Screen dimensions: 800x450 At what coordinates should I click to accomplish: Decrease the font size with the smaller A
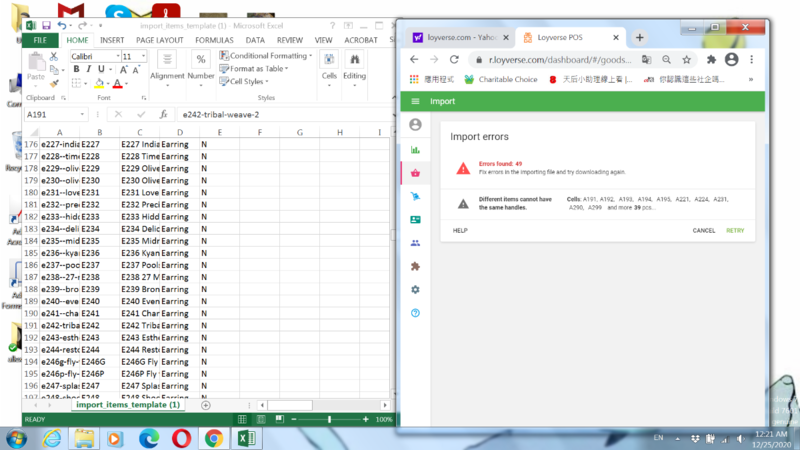point(136,69)
